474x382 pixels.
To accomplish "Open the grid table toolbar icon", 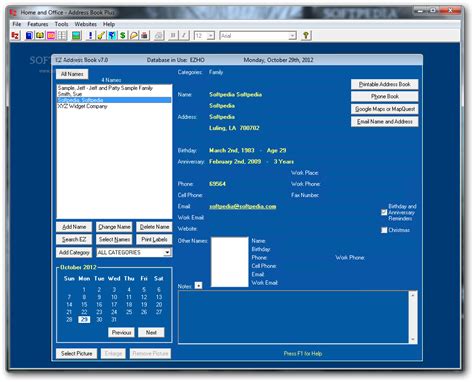I will [62, 35].
